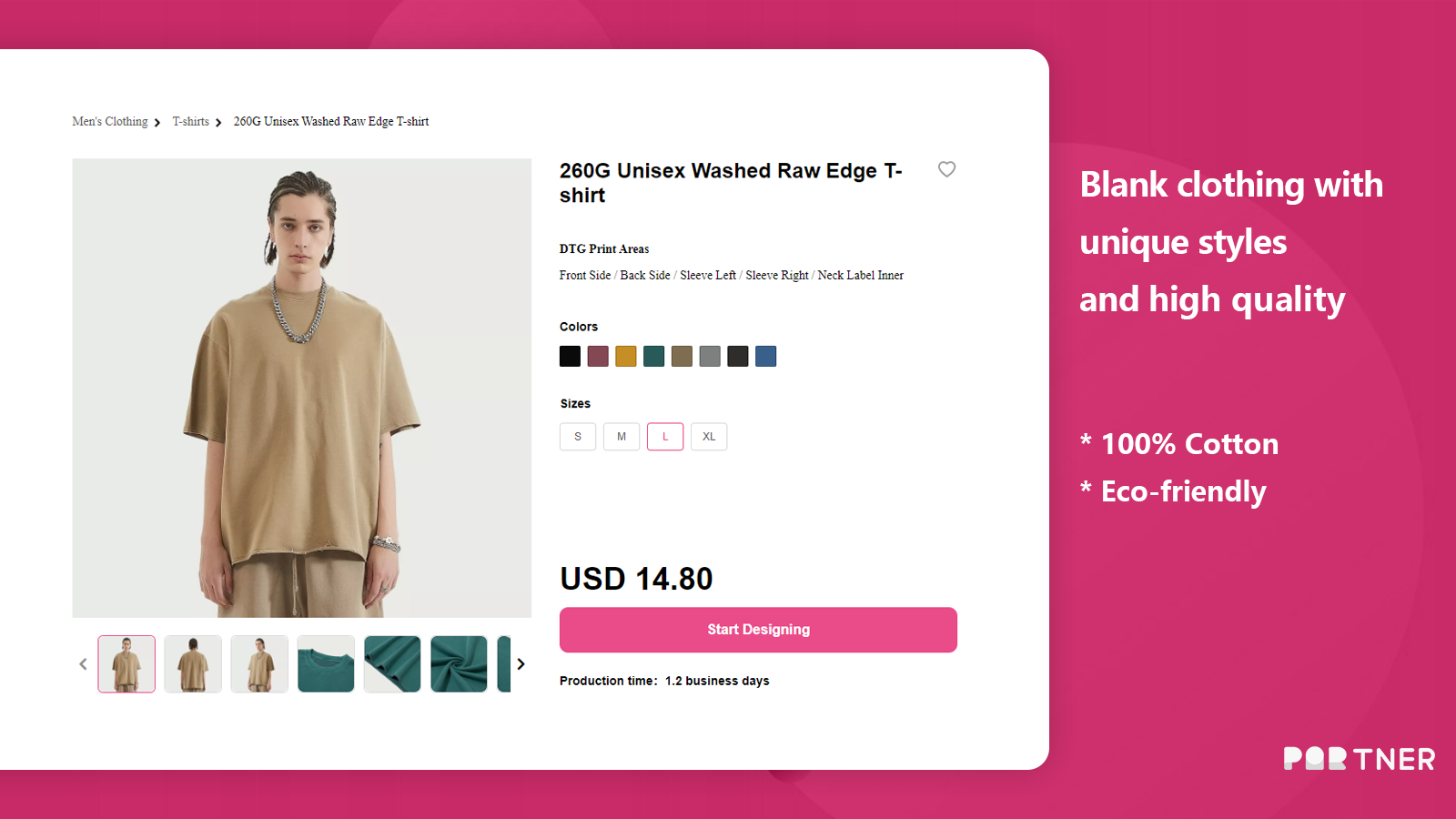
Task: Click the main product model photo
Action: (302, 389)
